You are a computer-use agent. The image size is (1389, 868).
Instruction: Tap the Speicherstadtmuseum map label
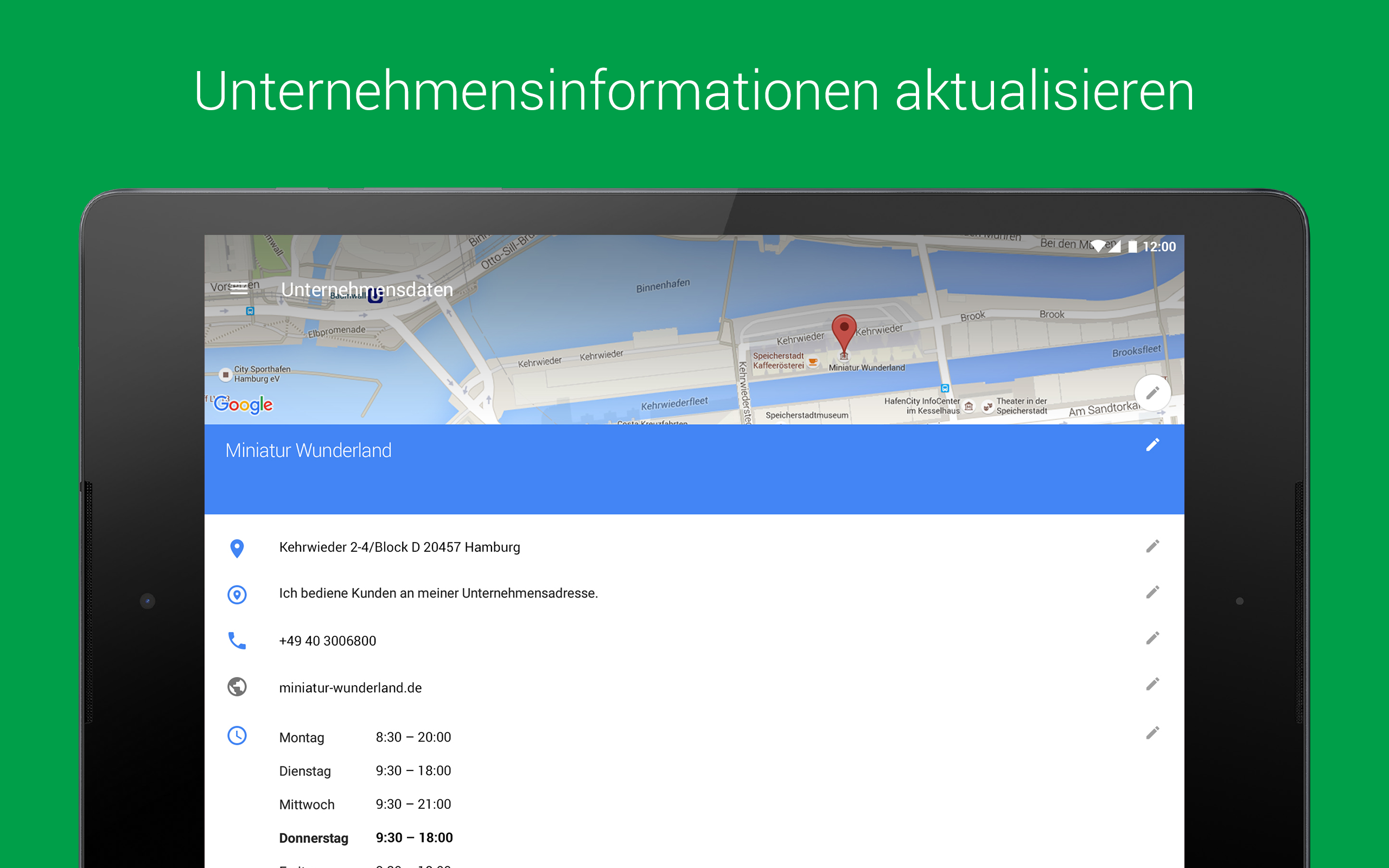(x=806, y=415)
